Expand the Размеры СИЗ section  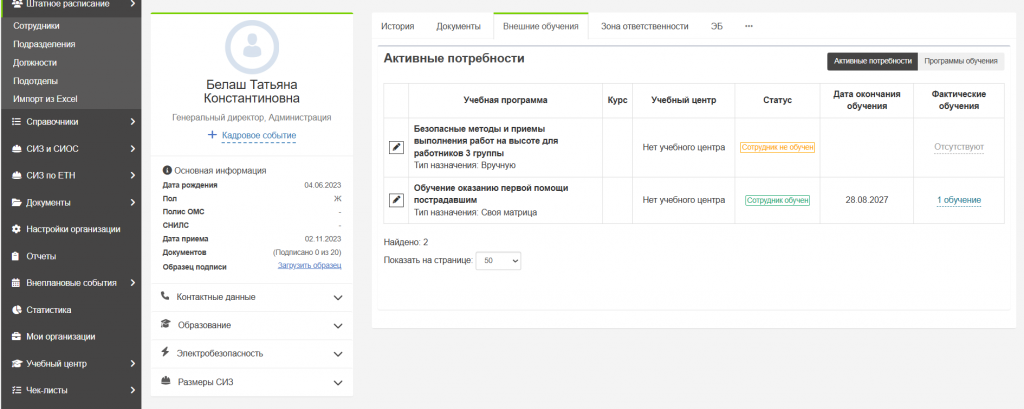pos(251,382)
